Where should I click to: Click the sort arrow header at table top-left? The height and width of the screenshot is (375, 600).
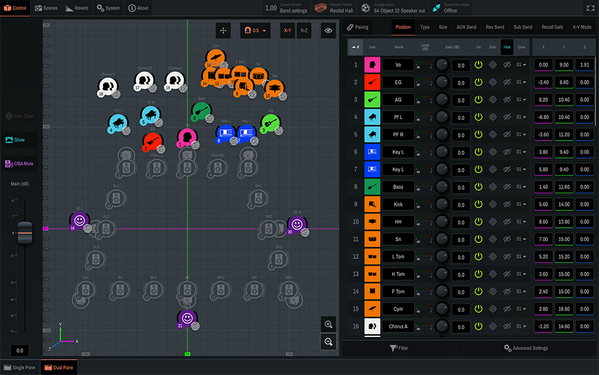click(x=355, y=47)
